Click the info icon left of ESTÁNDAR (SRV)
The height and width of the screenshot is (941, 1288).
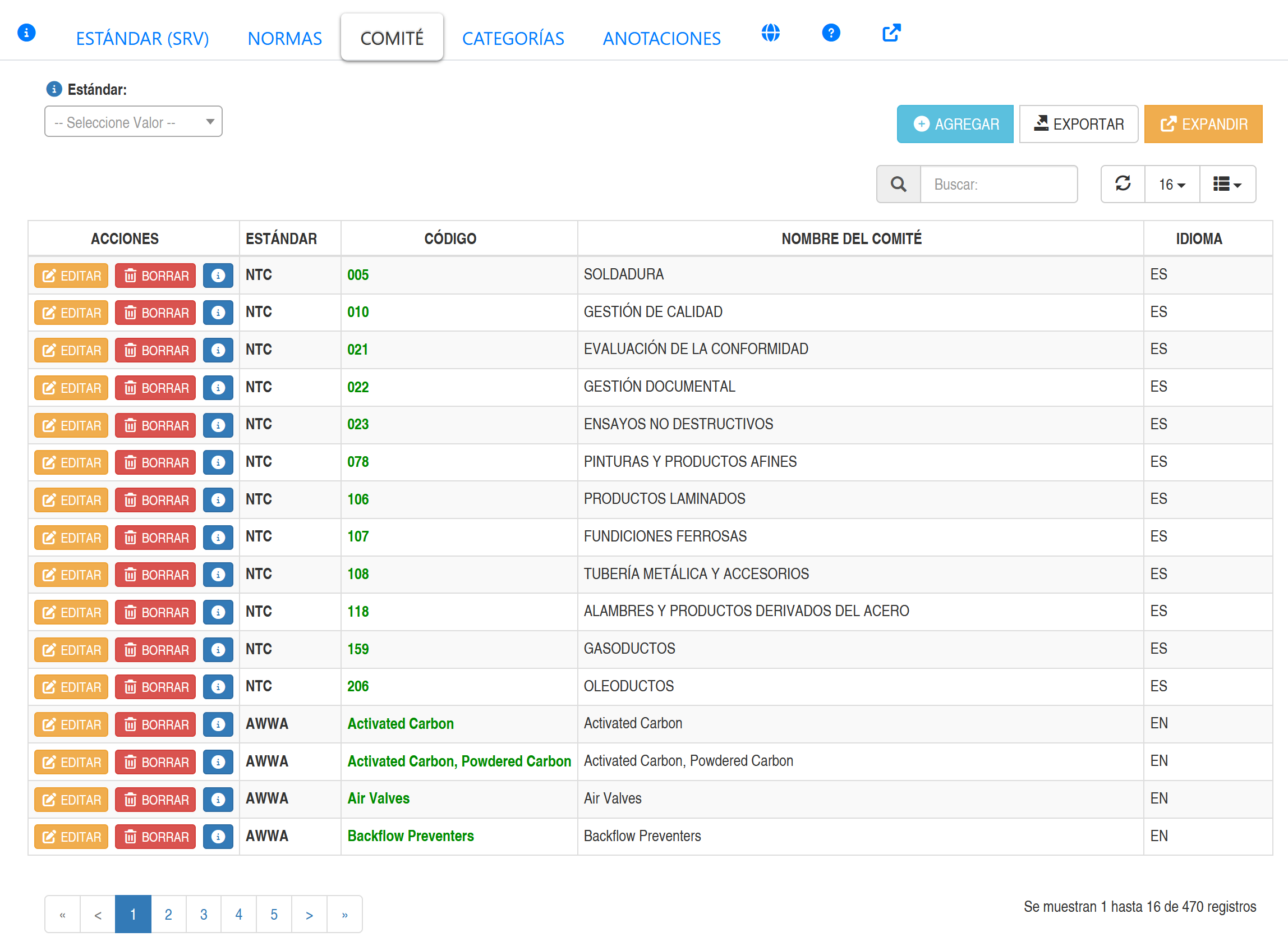coord(27,33)
